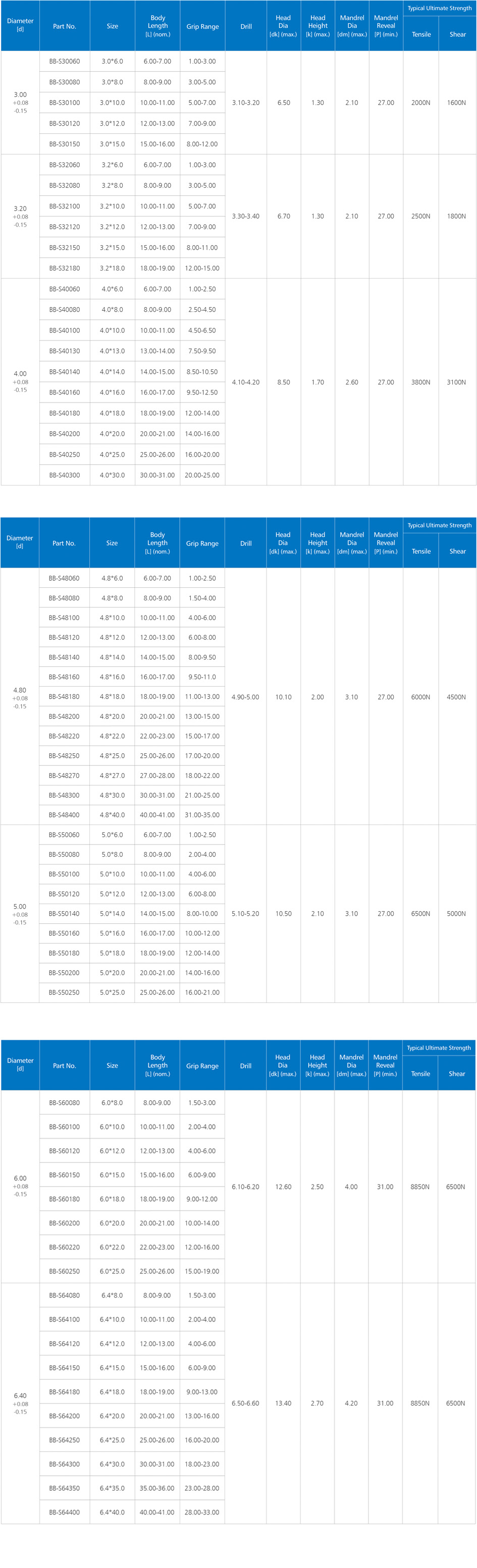Click the BB-S50250 part number
The height and width of the screenshot is (1568, 477).
coord(64,992)
